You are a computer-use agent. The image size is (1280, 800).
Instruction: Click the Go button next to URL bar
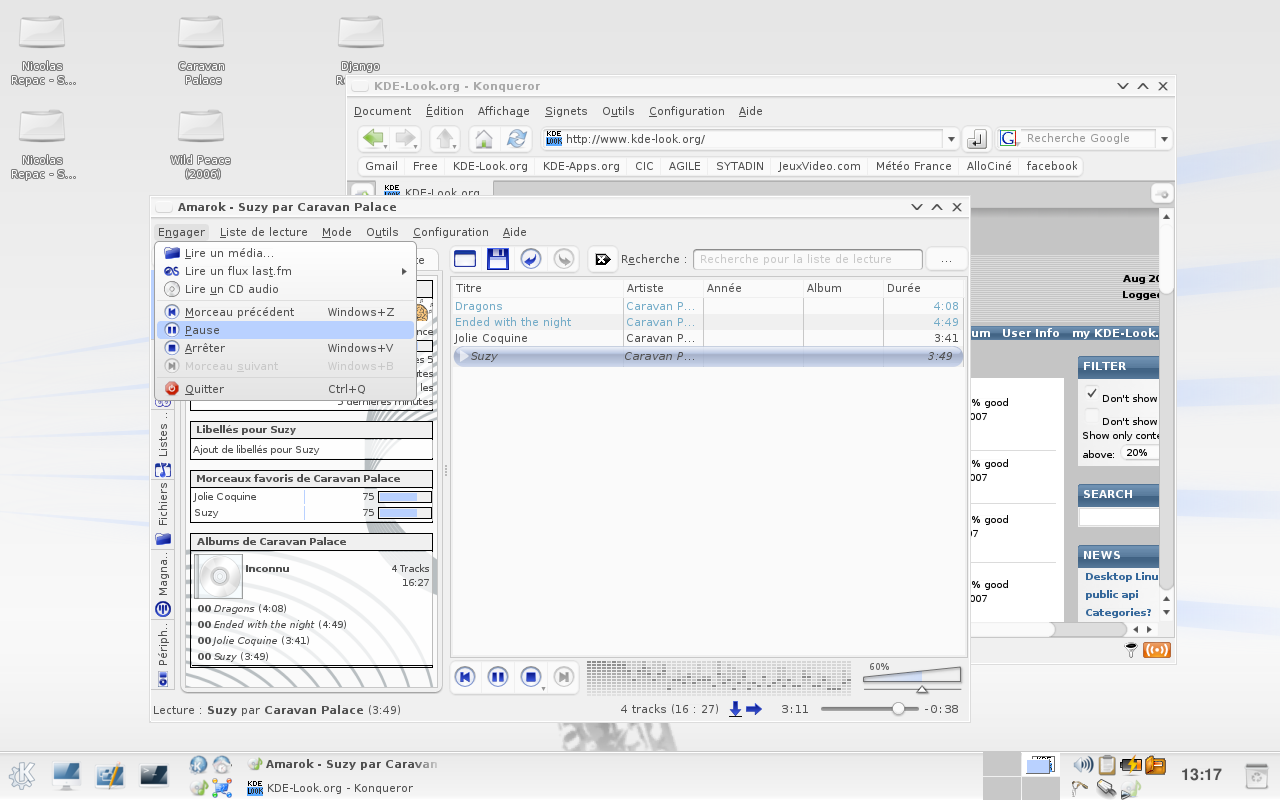(x=978, y=139)
